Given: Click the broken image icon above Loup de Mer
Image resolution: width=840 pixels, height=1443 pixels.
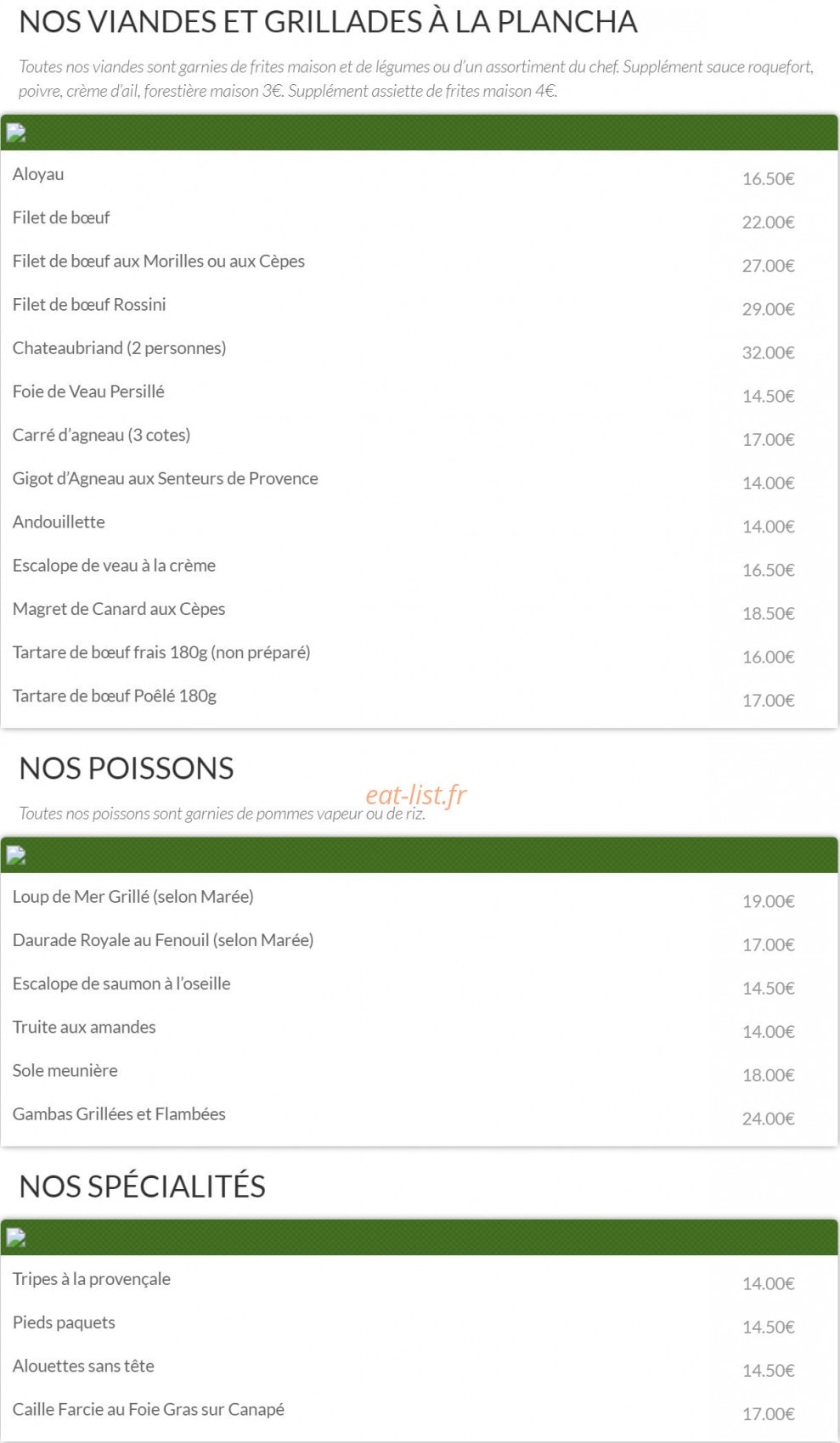Looking at the screenshot, I should (x=16, y=855).
